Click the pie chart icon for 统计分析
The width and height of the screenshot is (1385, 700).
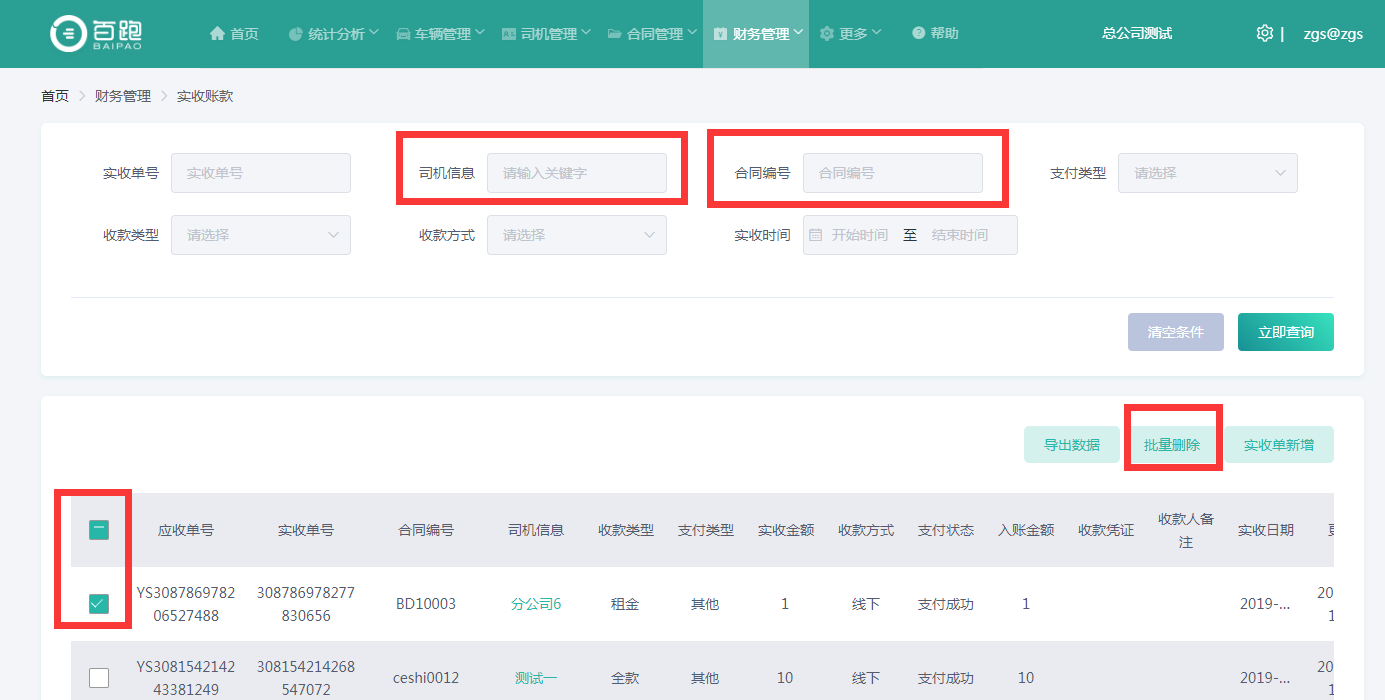296,34
